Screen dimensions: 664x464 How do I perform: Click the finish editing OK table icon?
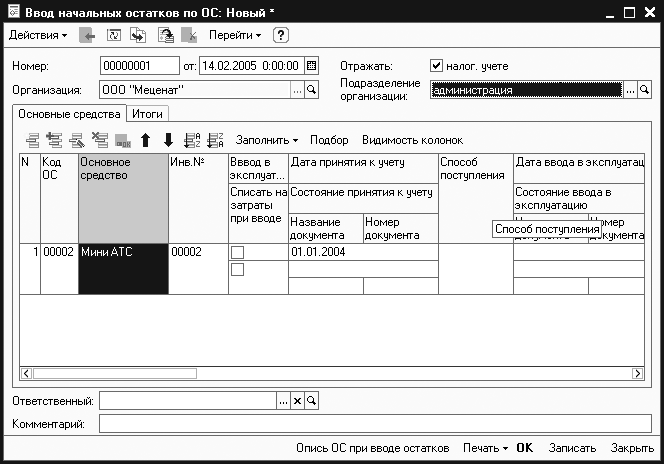pyautogui.click(x=123, y=140)
